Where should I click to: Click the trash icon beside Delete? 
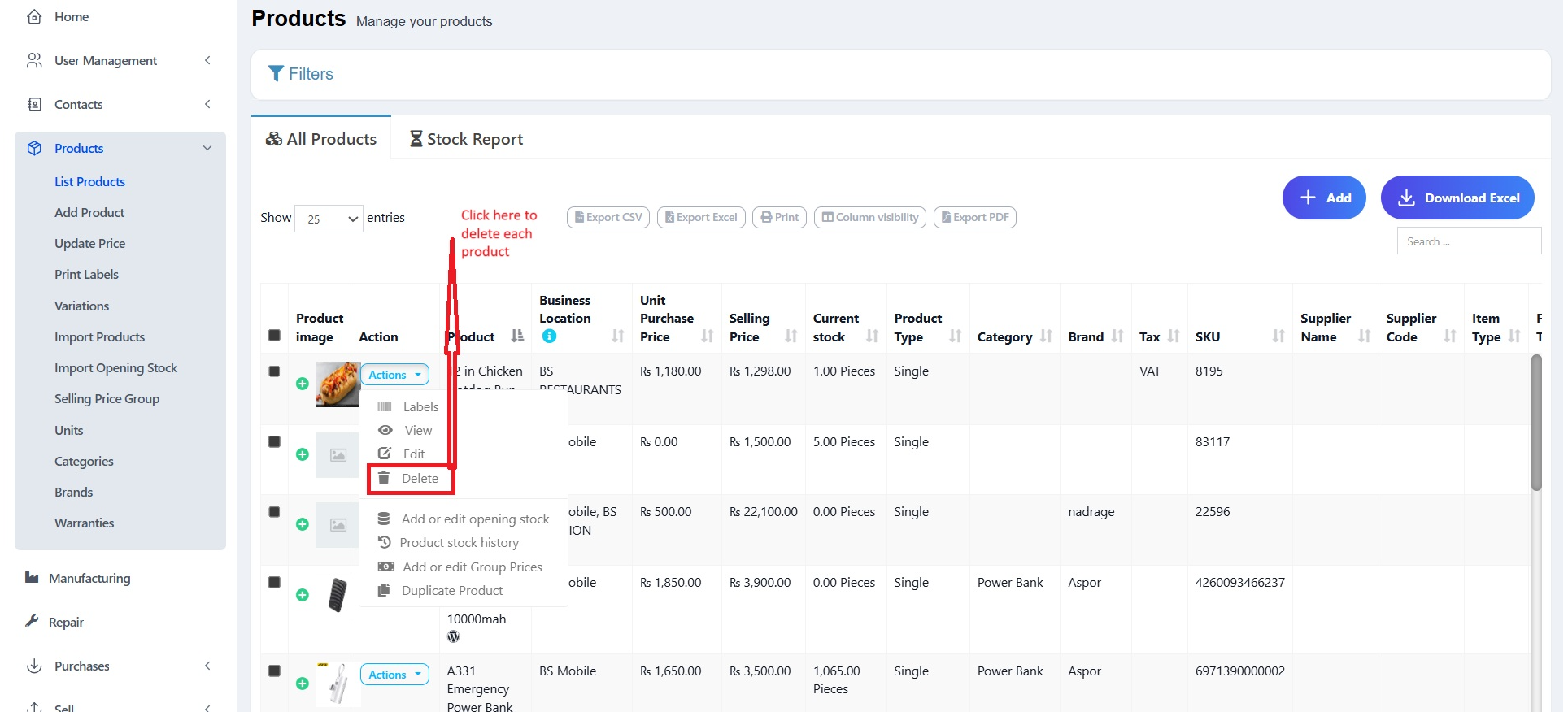pyautogui.click(x=384, y=479)
